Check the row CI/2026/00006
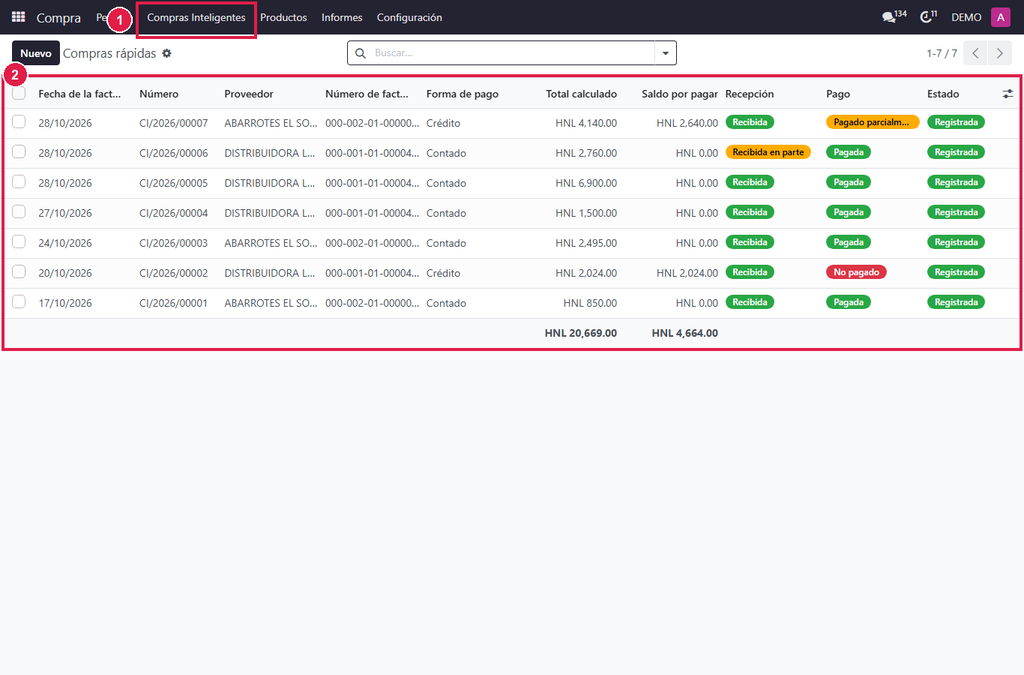 [x=19, y=152]
